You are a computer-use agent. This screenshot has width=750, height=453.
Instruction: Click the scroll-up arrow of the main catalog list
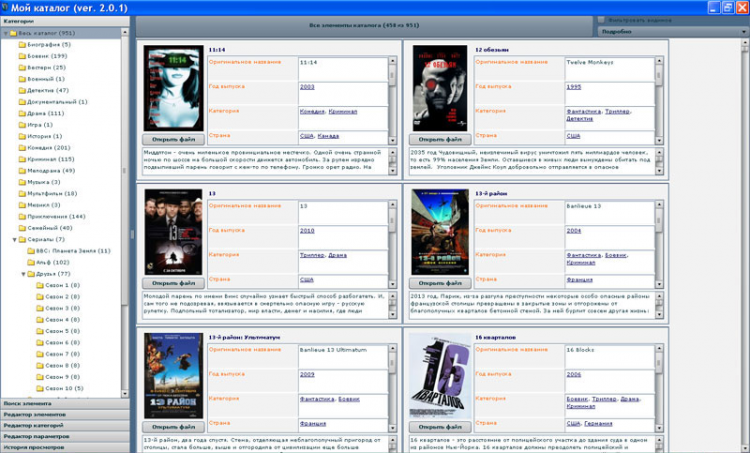point(745,44)
